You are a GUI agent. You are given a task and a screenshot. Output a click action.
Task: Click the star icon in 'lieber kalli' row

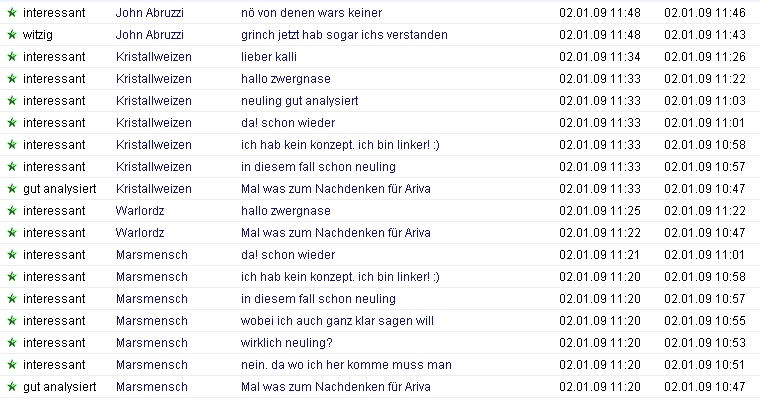12,57
